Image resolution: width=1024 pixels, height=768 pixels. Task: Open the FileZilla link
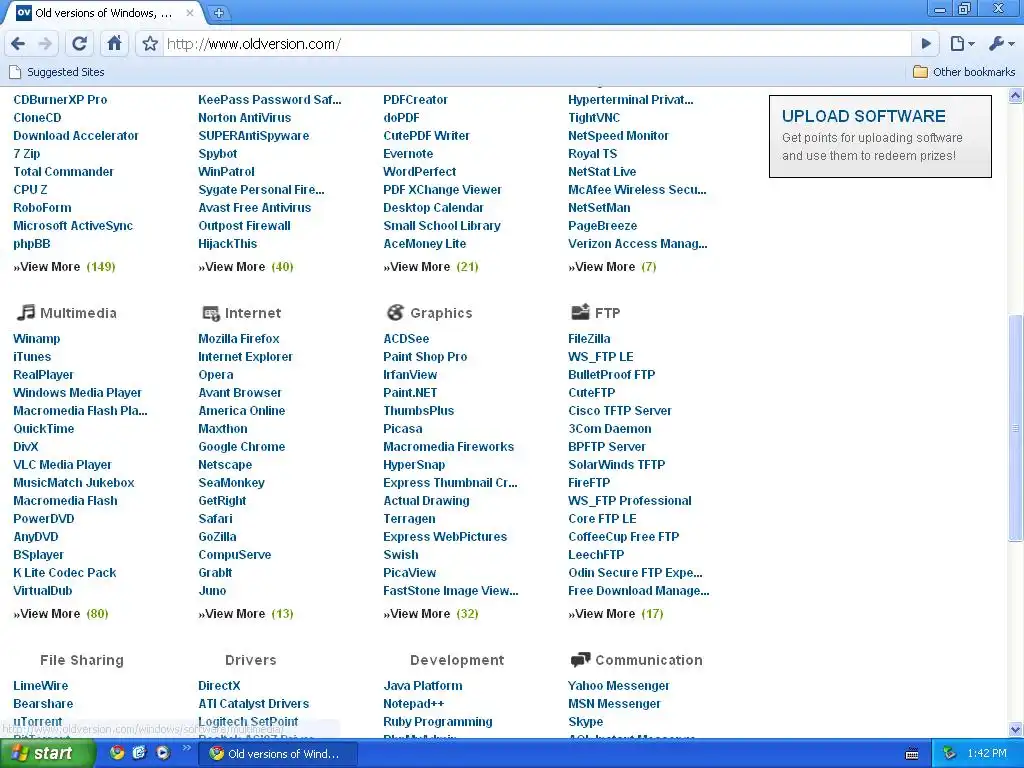pos(589,338)
